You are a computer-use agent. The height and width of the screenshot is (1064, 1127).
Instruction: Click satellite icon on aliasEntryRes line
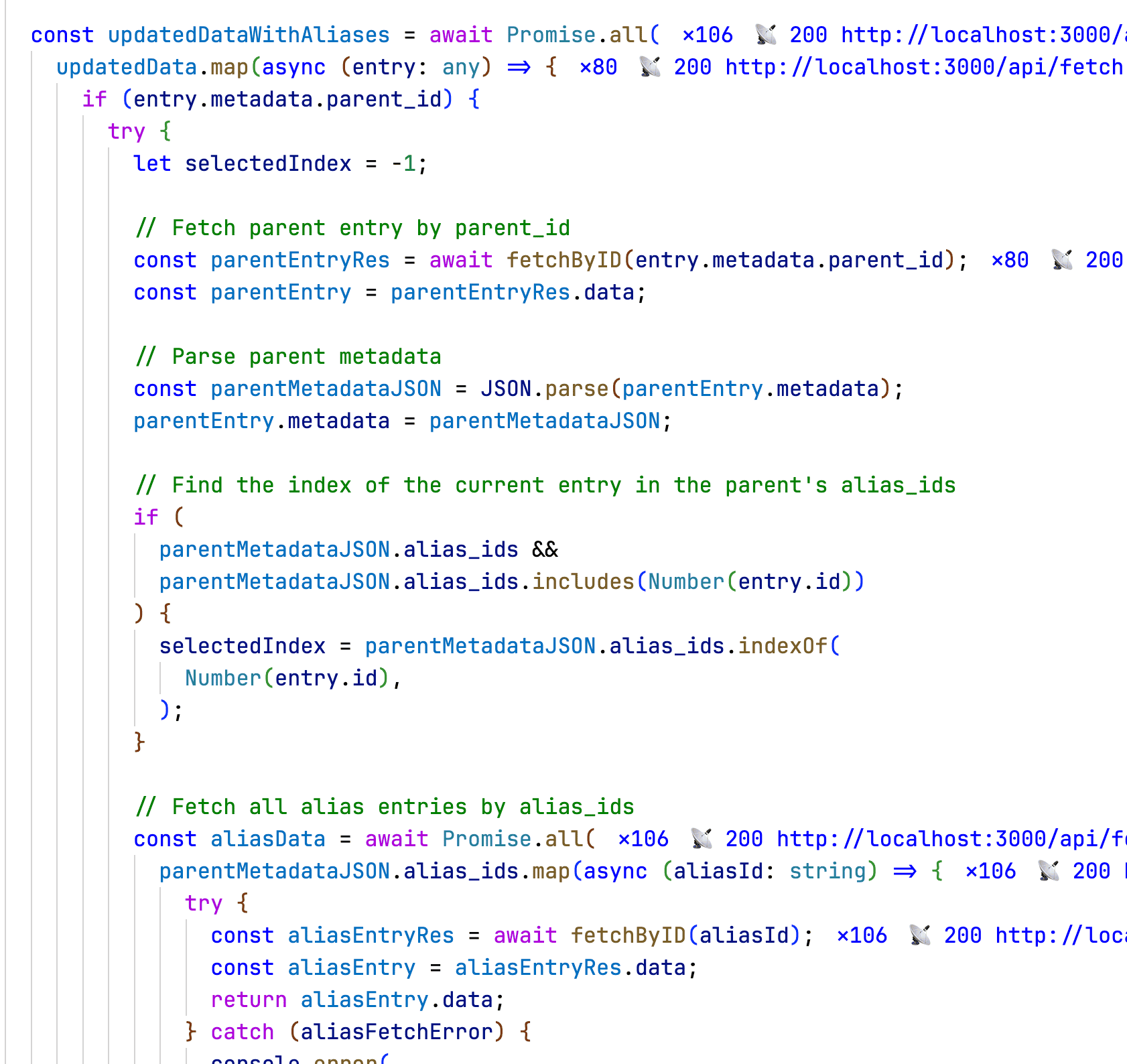click(x=920, y=935)
